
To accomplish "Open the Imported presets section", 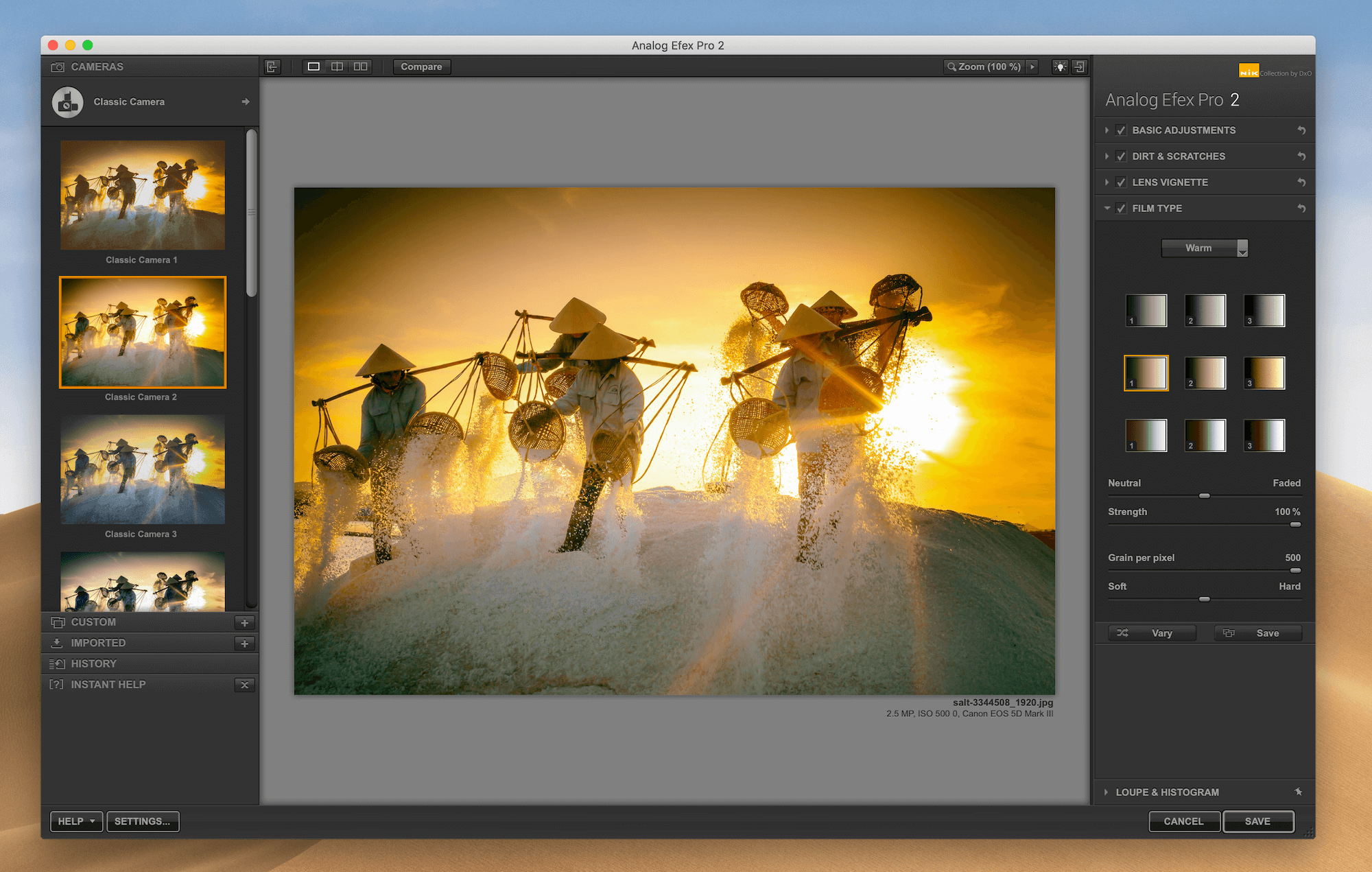I will pos(98,644).
